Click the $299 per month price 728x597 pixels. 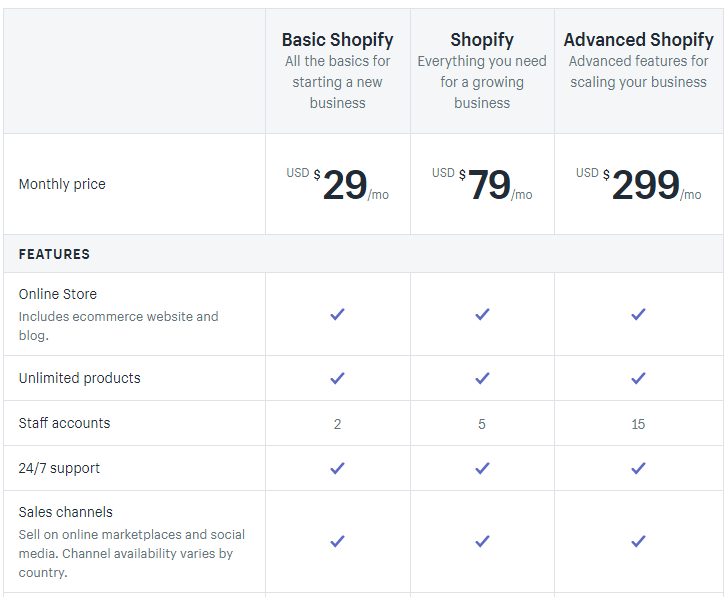pyautogui.click(x=645, y=185)
